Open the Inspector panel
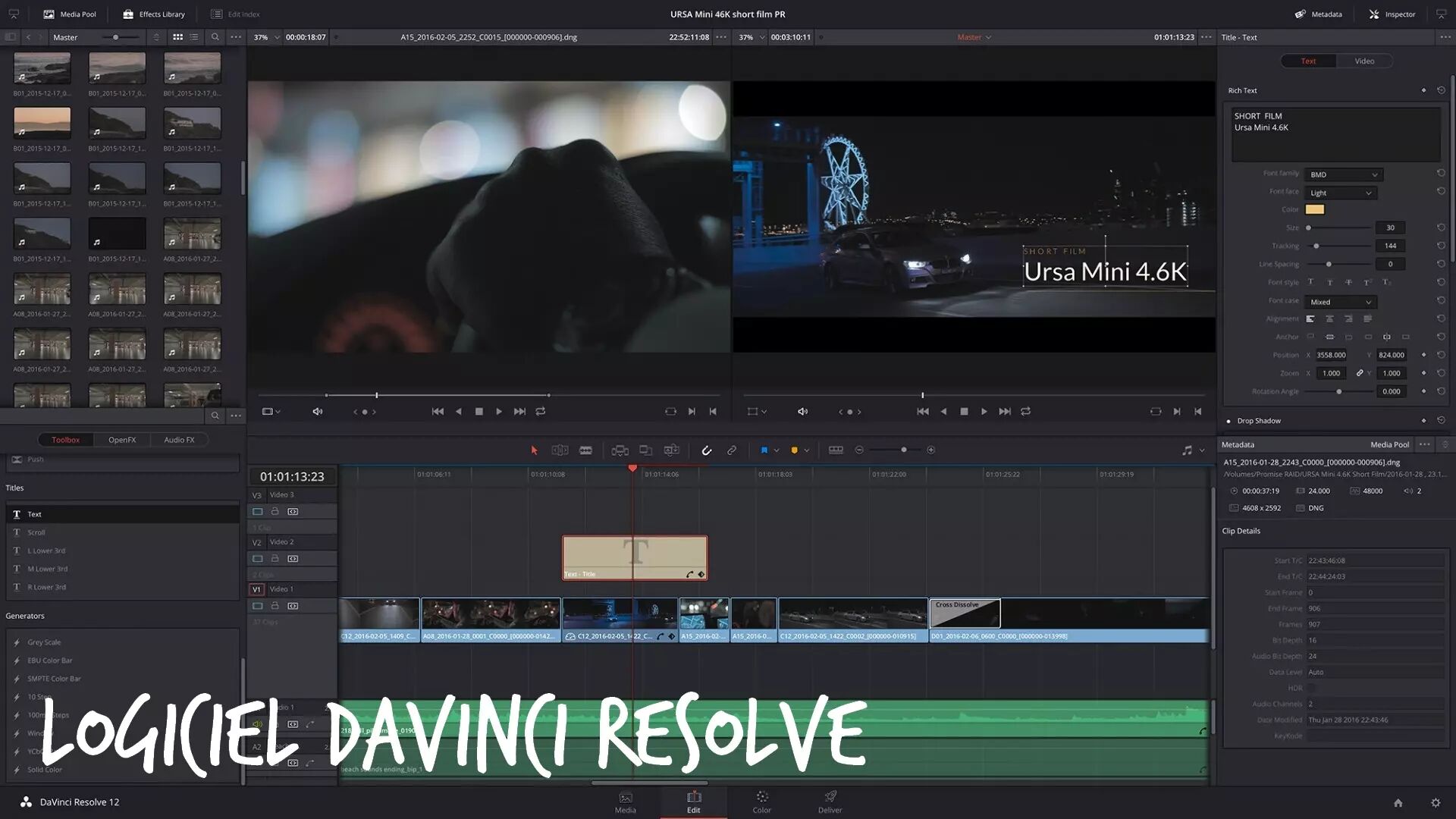The height and width of the screenshot is (819, 1456). click(x=1392, y=14)
